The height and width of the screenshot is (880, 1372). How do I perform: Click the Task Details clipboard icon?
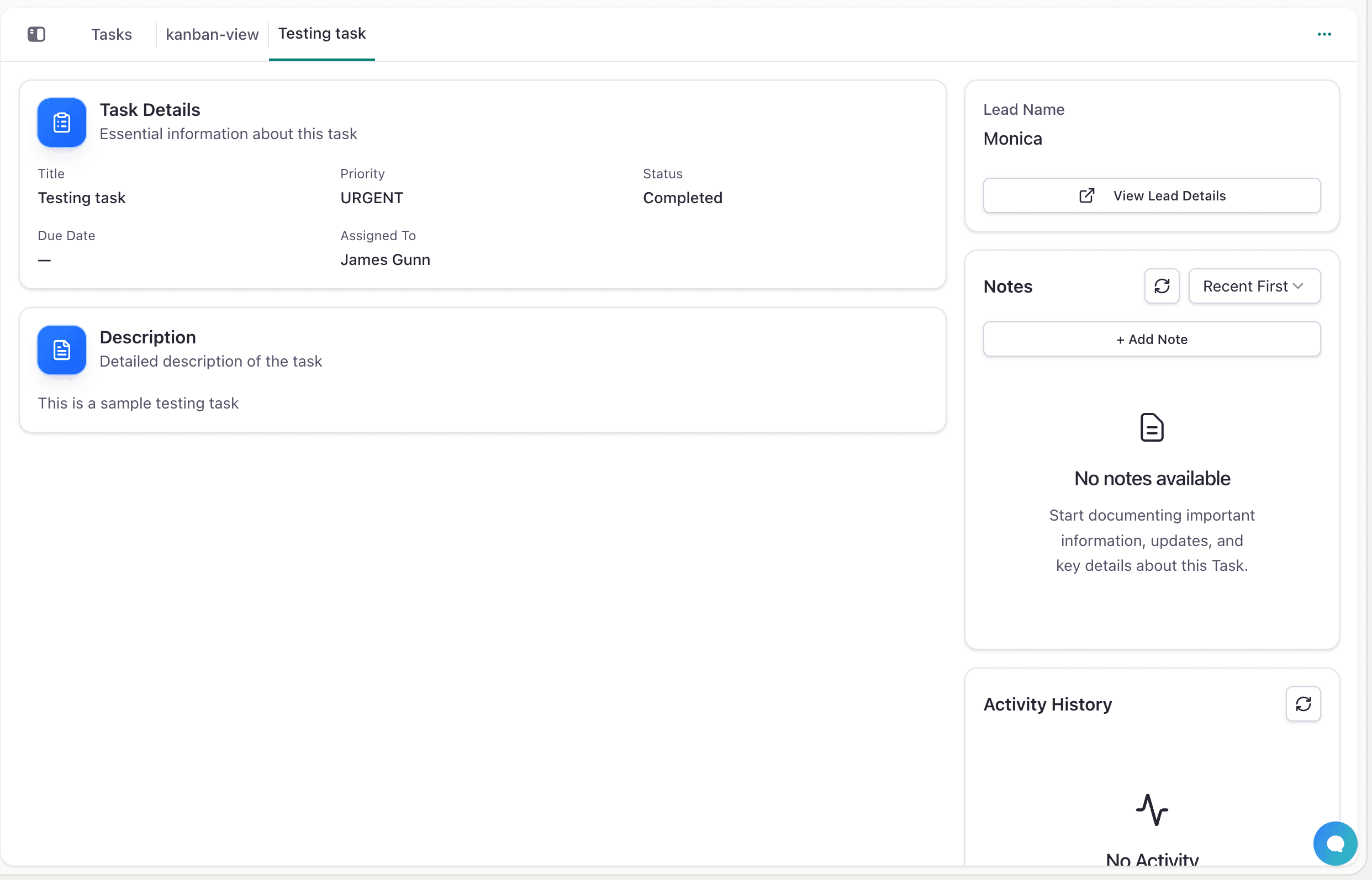[62, 123]
